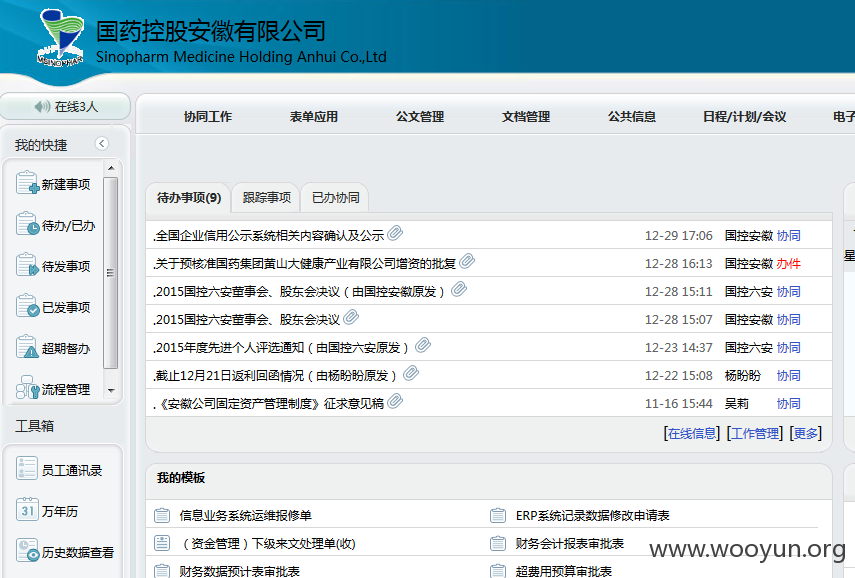855x578 pixels.
Task: Click form icon beside 超费用预算审批表
Action: pyautogui.click(x=498, y=571)
